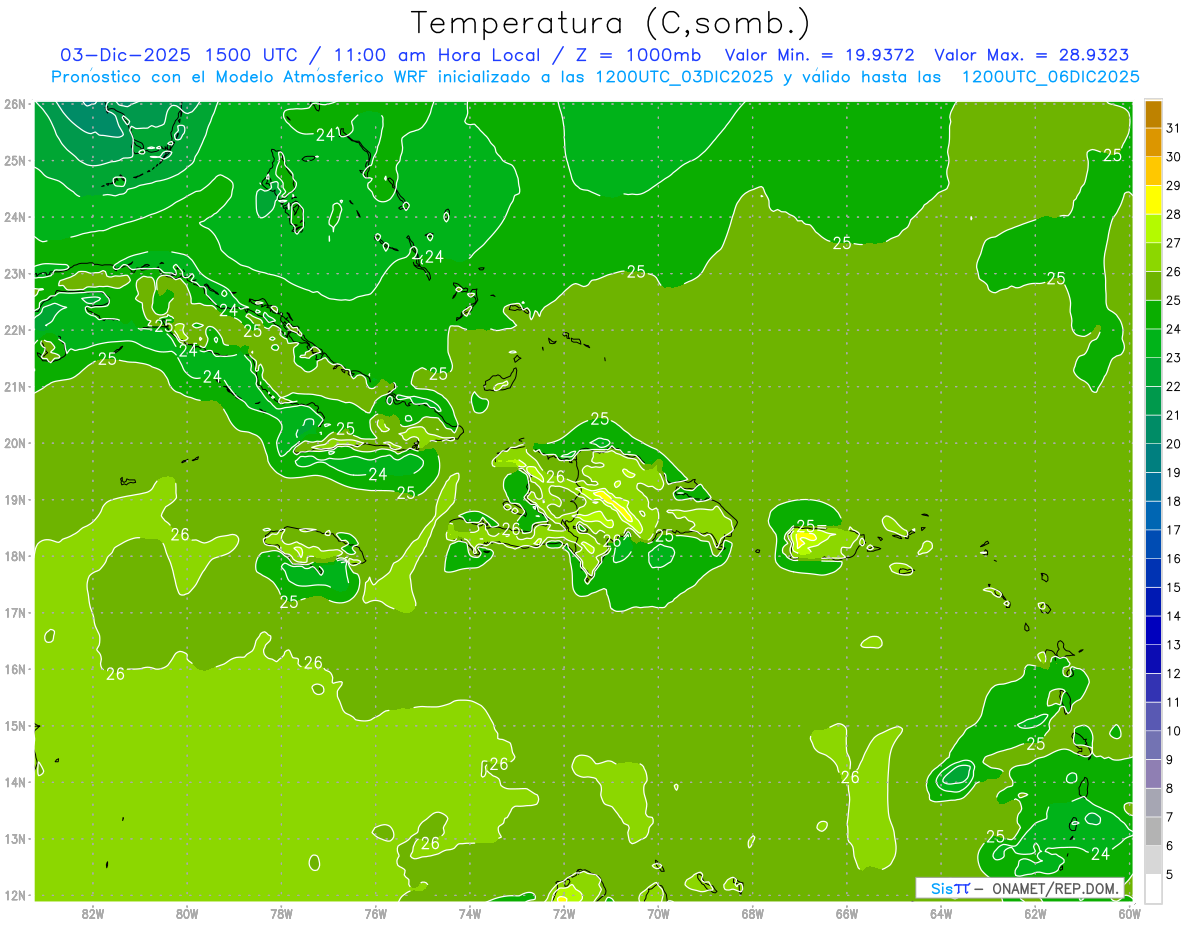Click longitude axis label "72W"
Screen dimensions: 1200x927
[564, 913]
